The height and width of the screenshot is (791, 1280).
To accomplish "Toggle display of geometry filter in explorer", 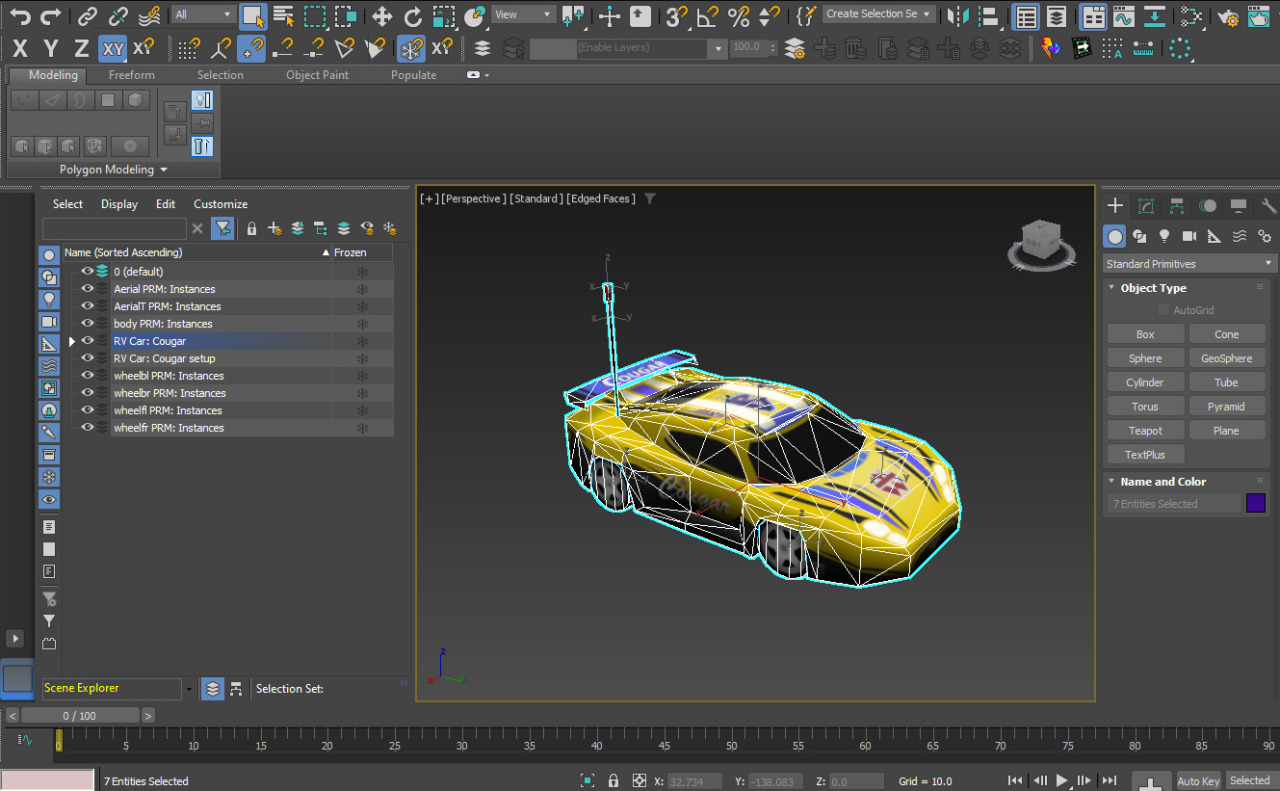I will coord(49,256).
